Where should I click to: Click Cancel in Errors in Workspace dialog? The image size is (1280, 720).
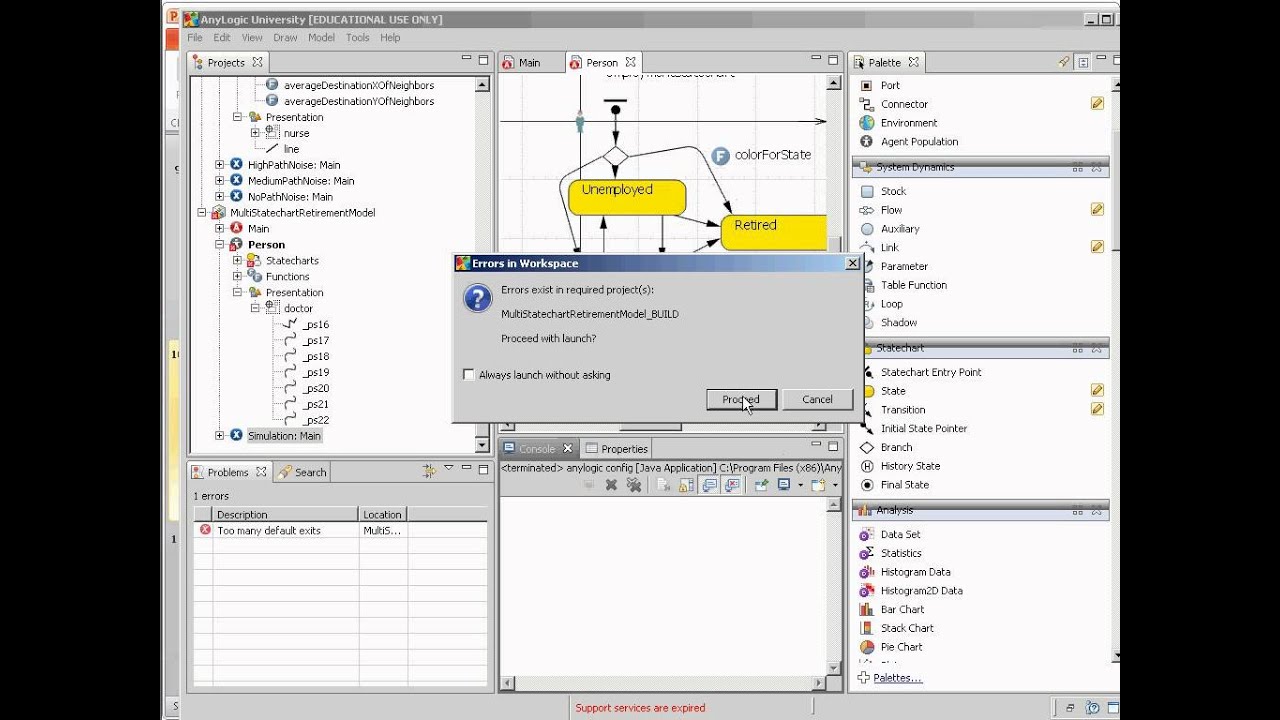(x=817, y=399)
